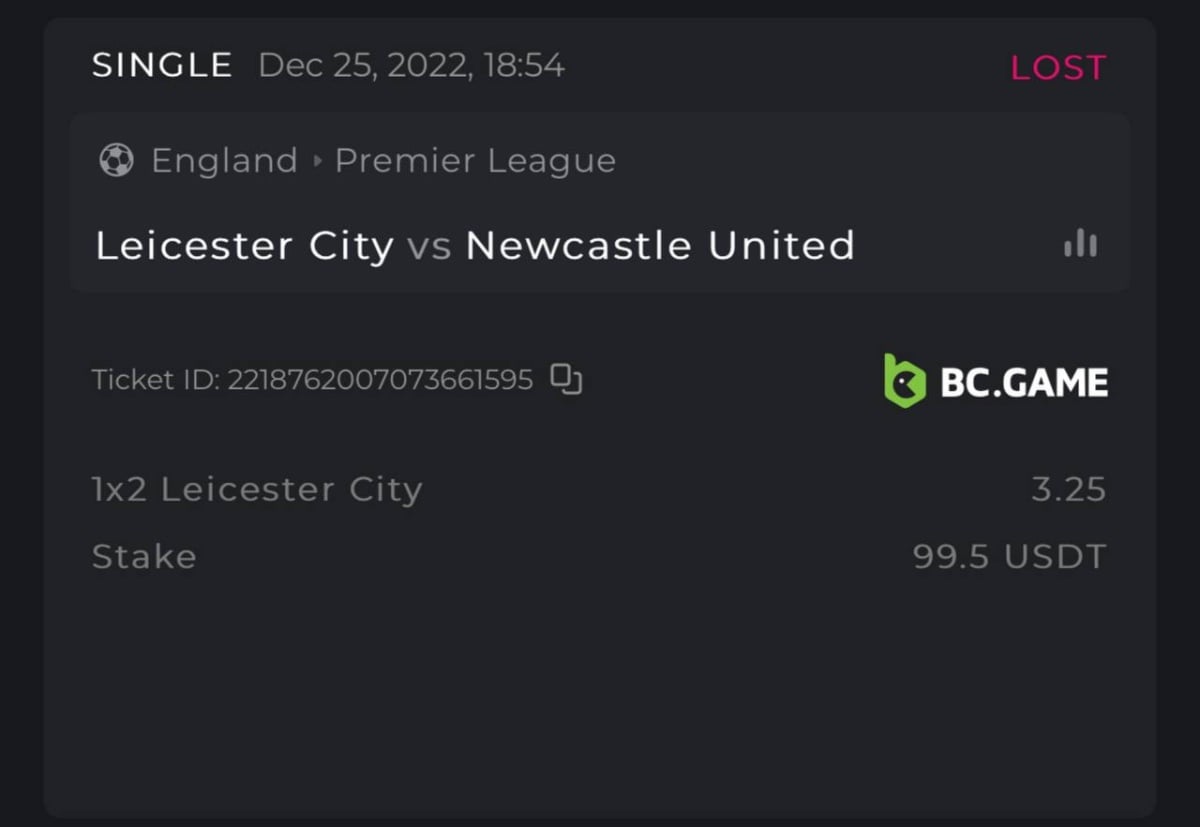Click the Stake label
The width and height of the screenshot is (1200, 827).
pos(144,557)
